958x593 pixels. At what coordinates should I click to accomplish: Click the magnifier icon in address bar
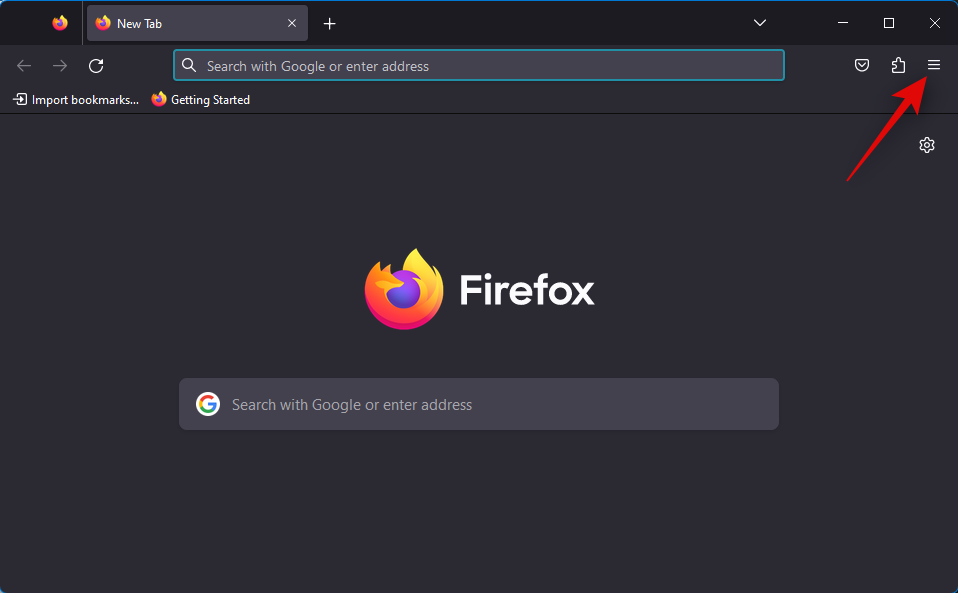(x=189, y=65)
